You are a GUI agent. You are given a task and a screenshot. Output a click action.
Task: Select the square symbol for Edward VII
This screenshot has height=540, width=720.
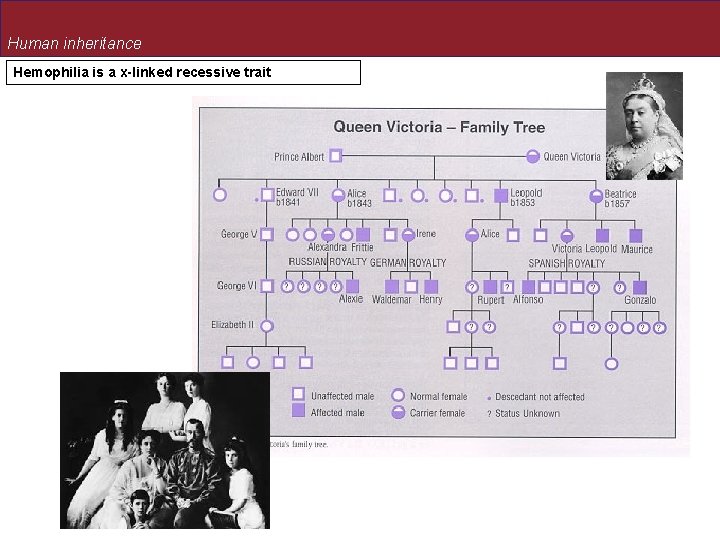[x=267, y=195]
